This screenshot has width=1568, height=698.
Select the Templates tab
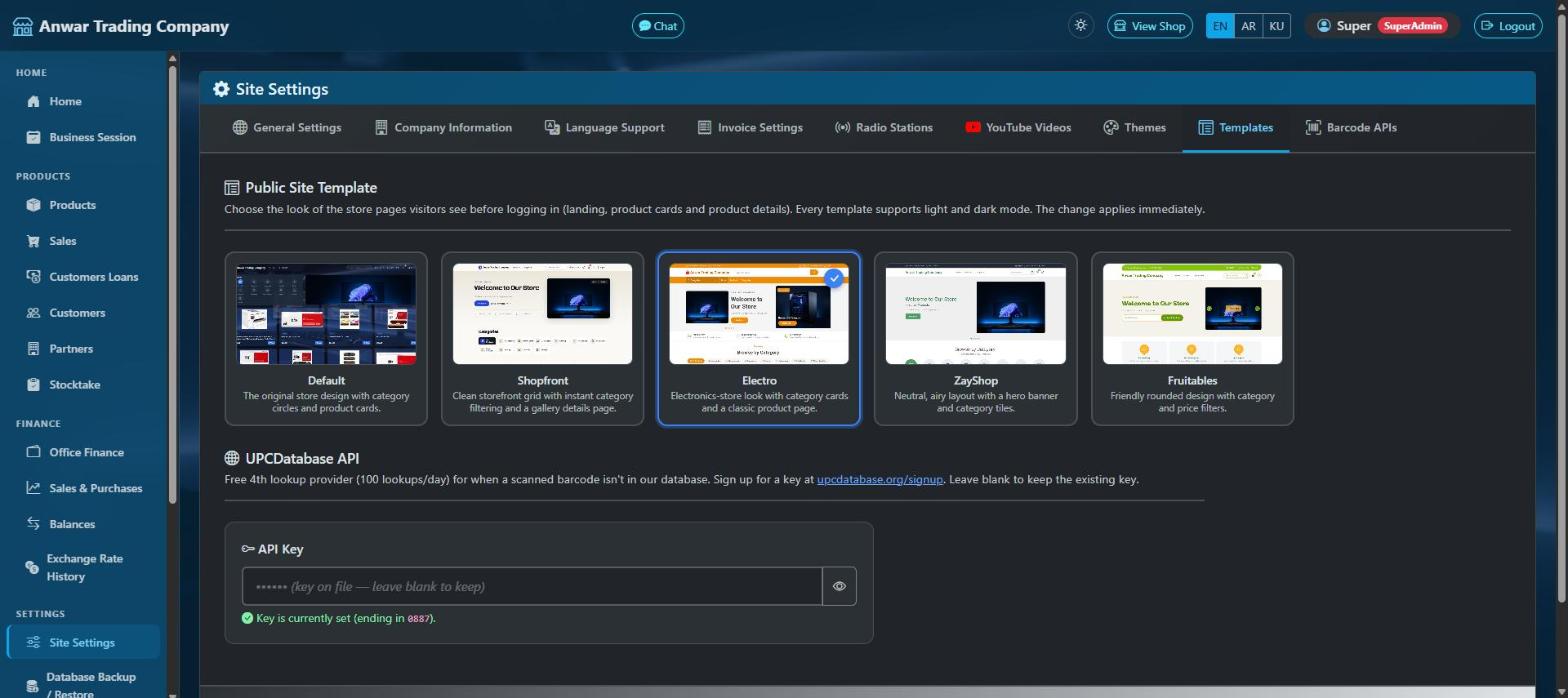click(x=1235, y=128)
